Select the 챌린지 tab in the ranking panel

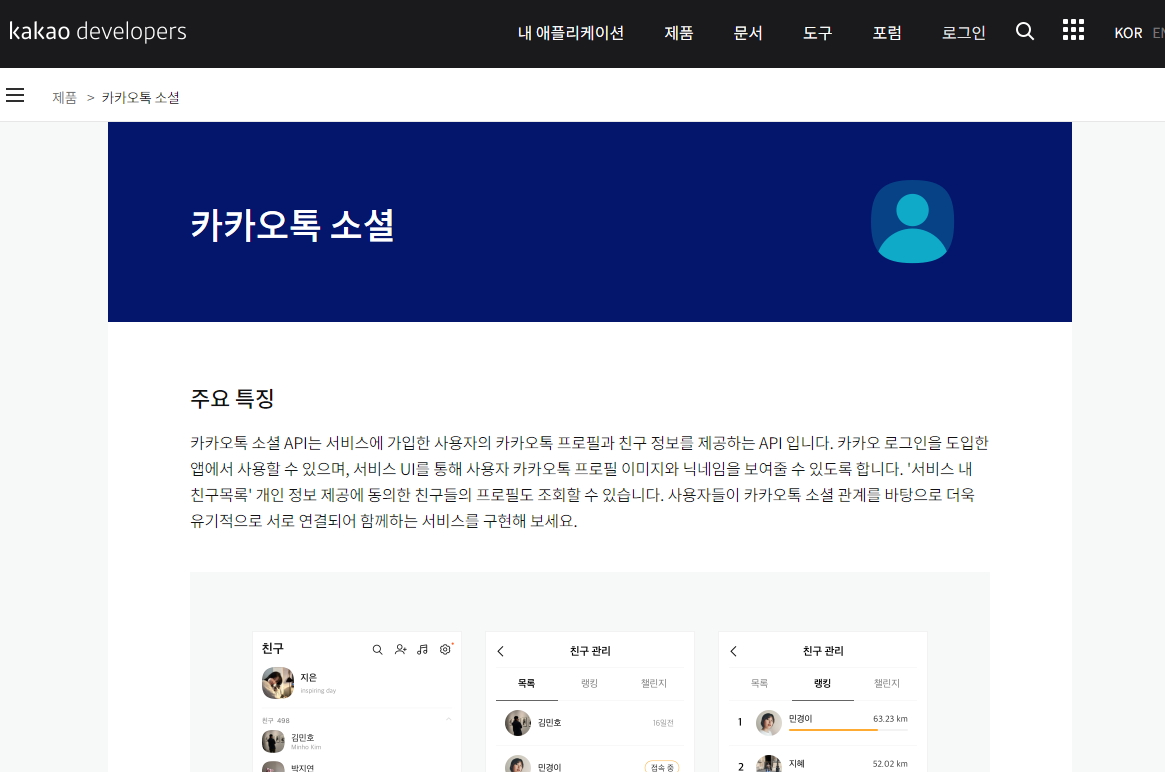[x=886, y=684]
